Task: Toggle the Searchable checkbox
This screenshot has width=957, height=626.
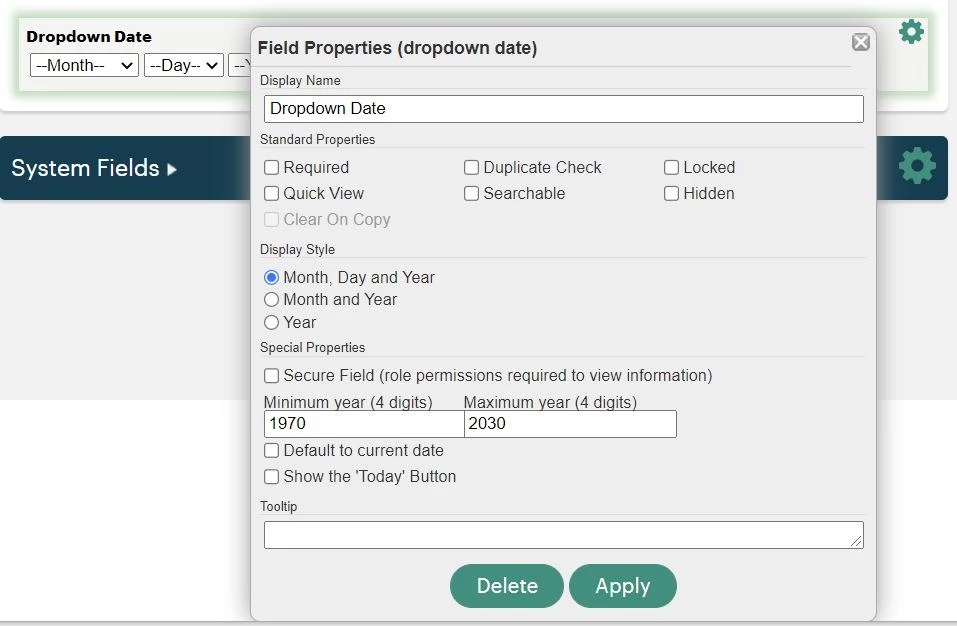Action: point(471,193)
